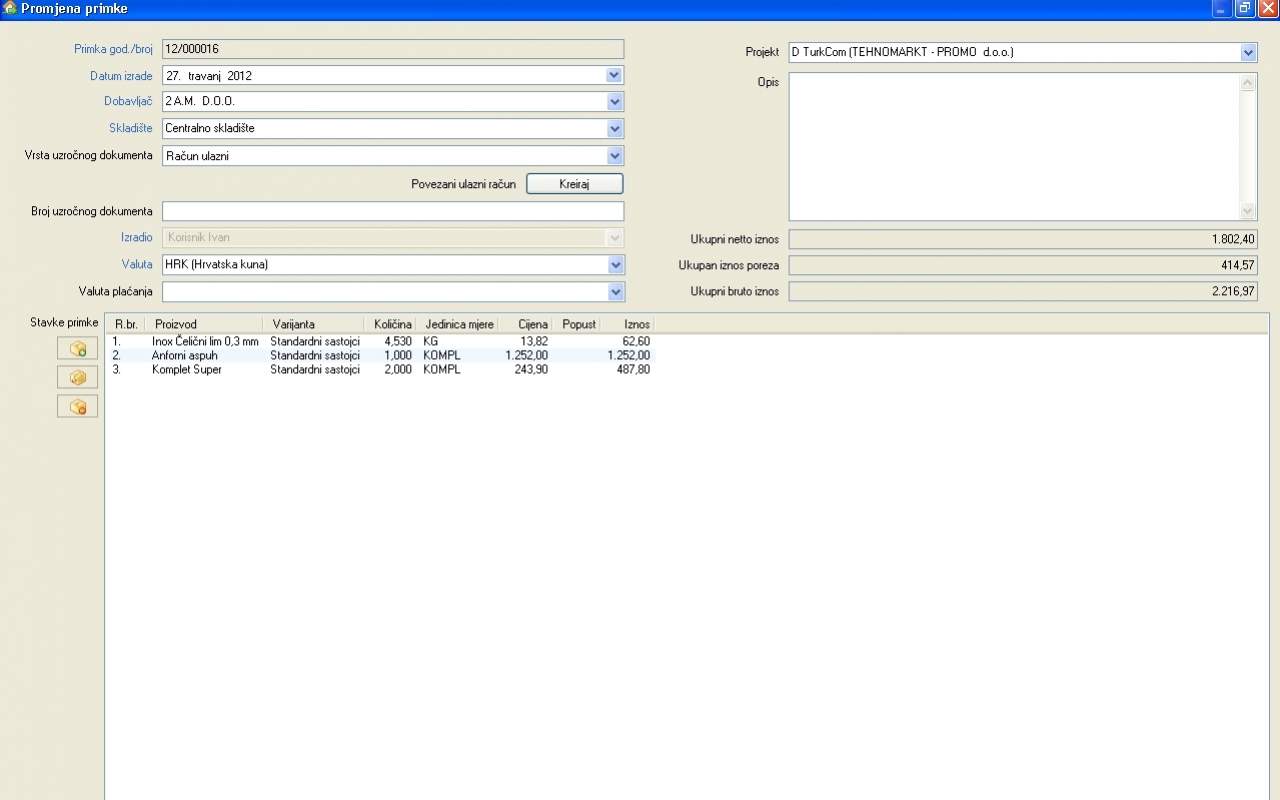Sort by the Proizvod column header
Viewport: 1280px width, 800px height.
click(203, 324)
